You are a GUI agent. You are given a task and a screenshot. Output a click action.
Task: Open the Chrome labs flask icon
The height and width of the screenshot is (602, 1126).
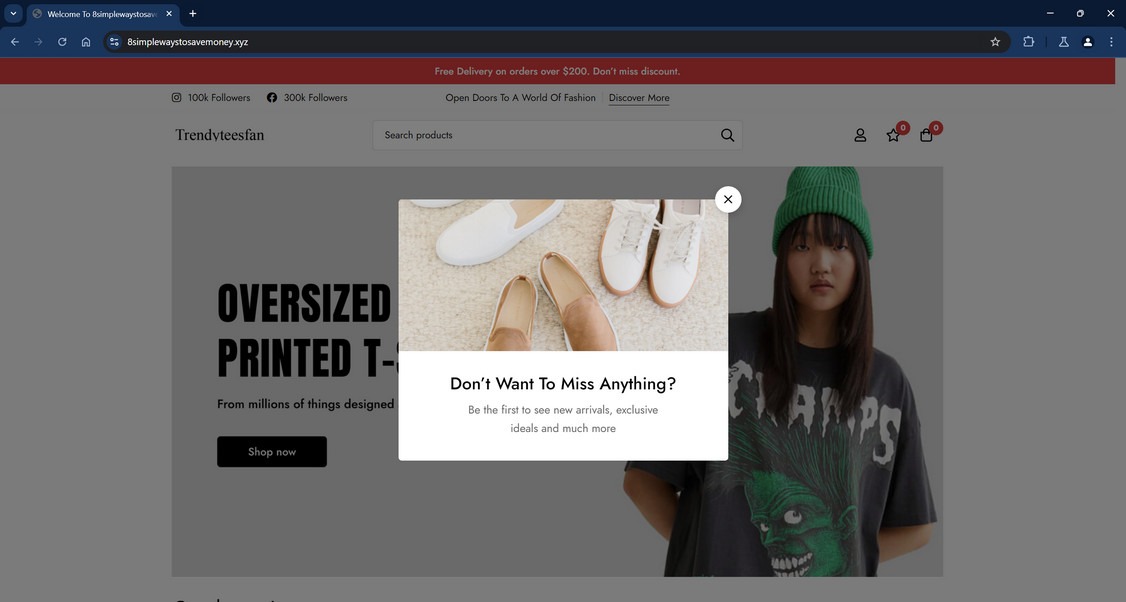[1064, 42]
